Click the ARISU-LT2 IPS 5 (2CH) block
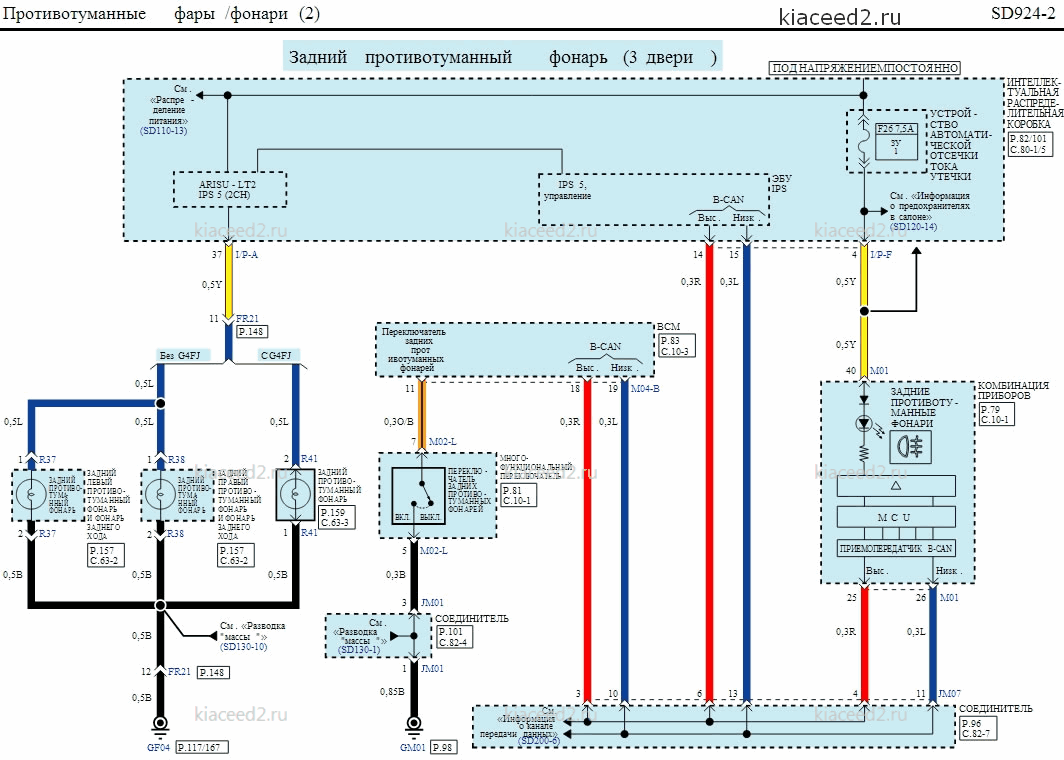The width and height of the screenshot is (1064, 760). tap(229, 189)
